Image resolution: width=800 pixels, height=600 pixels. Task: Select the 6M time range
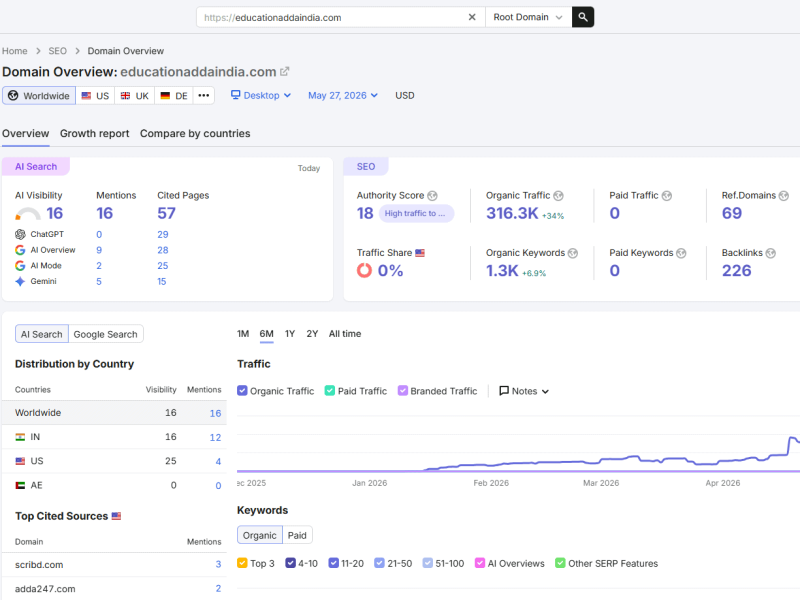click(266, 334)
